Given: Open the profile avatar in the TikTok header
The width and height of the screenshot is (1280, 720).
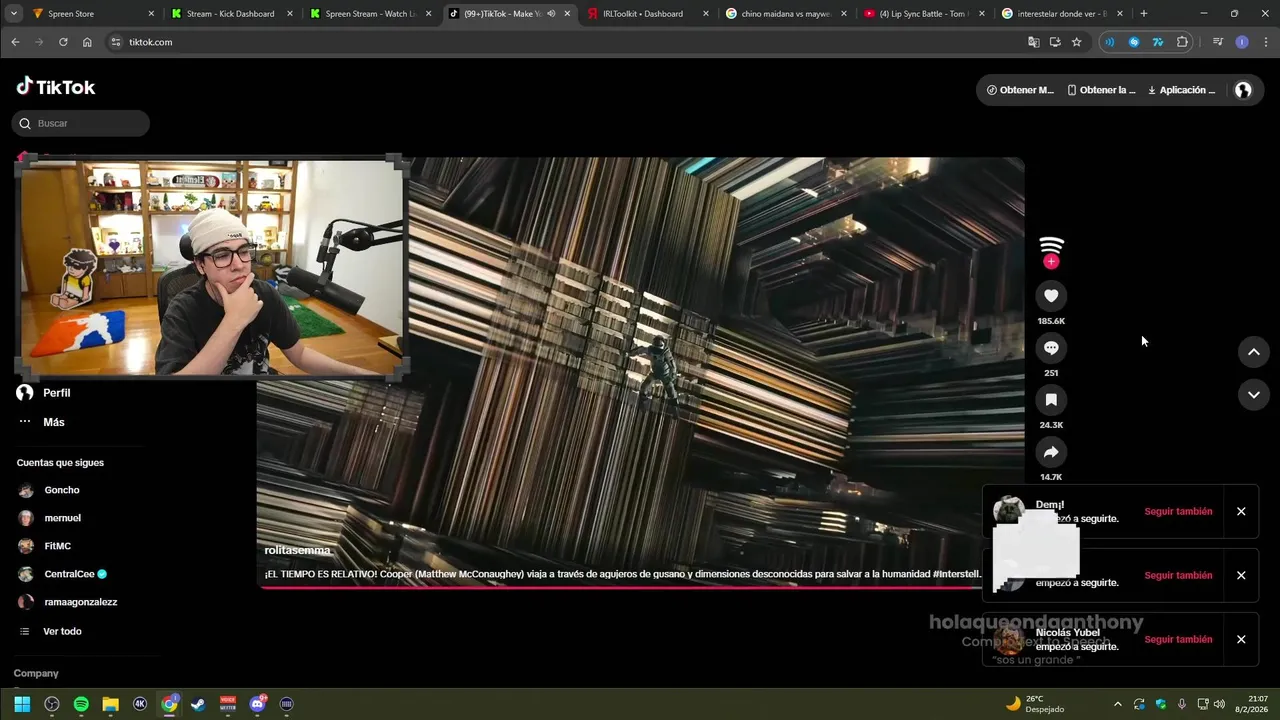Looking at the screenshot, I should [1243, 90].
